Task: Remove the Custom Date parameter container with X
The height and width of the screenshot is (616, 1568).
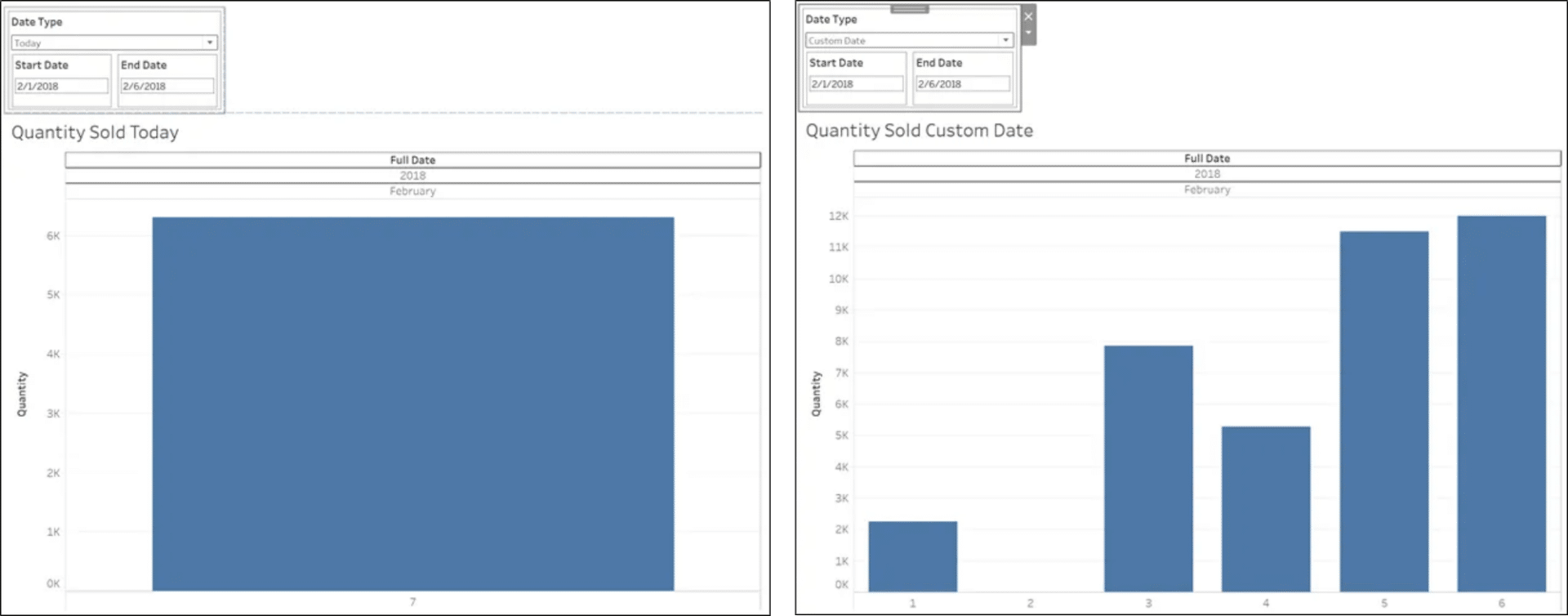Action: [1028, 16]
